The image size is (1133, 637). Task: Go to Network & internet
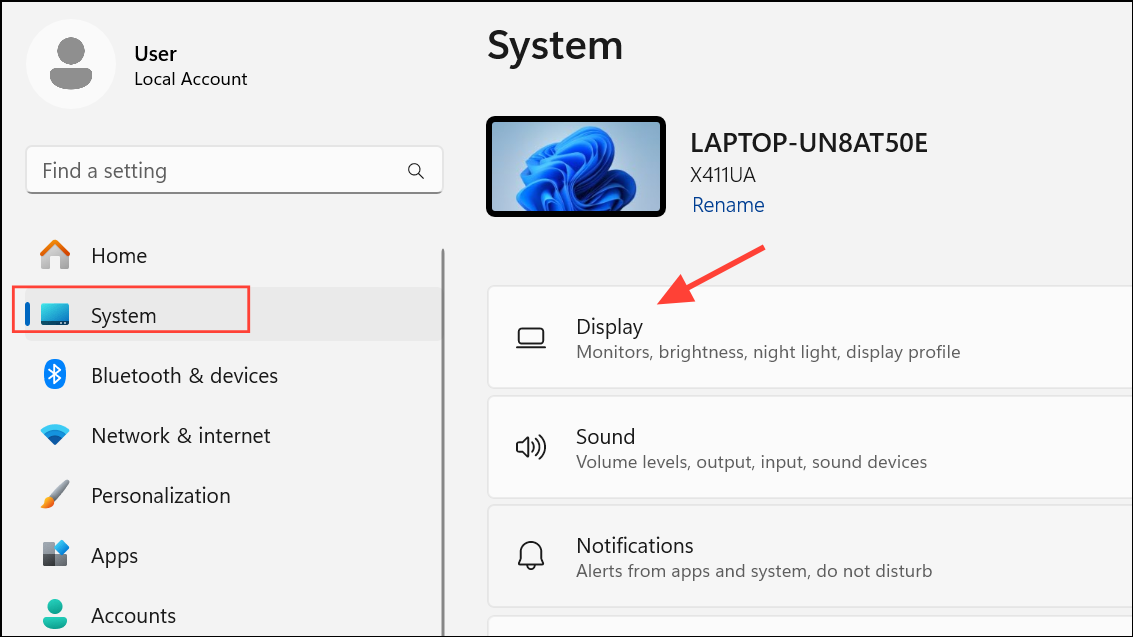(x=233, y=436)
